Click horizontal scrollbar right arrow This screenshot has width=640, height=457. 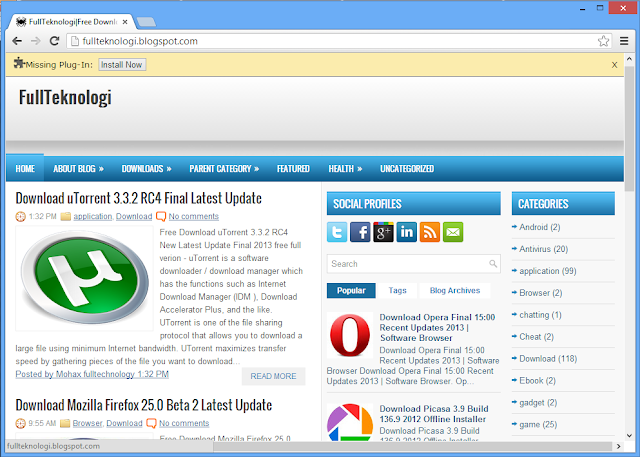618,446
